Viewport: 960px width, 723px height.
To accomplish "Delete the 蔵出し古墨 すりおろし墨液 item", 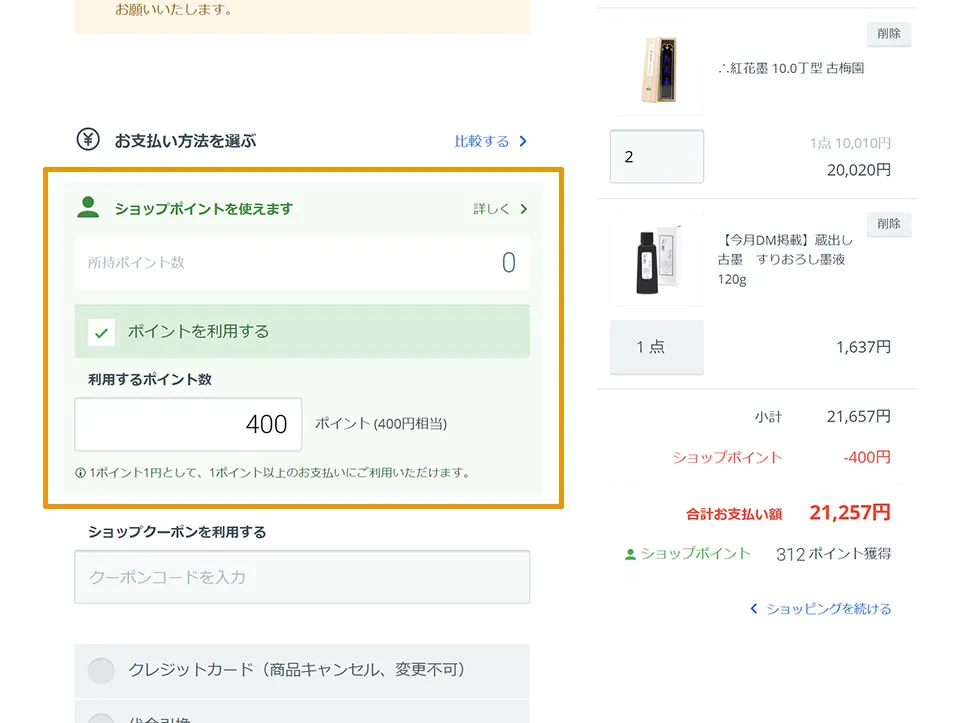I will click(x=888, y=224).
